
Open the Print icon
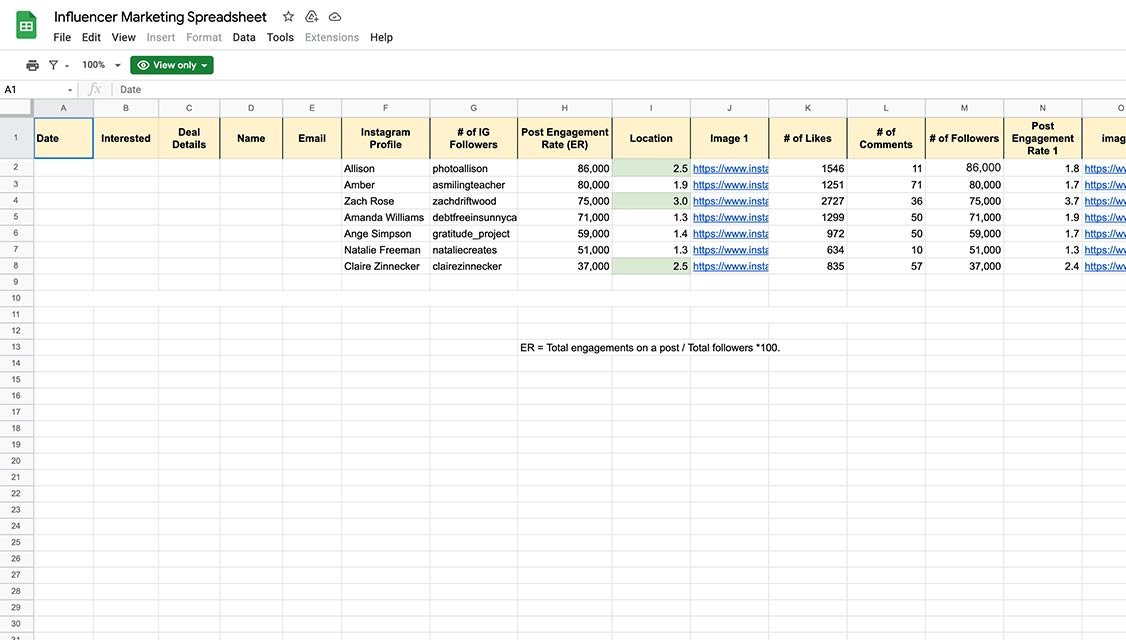29,62
